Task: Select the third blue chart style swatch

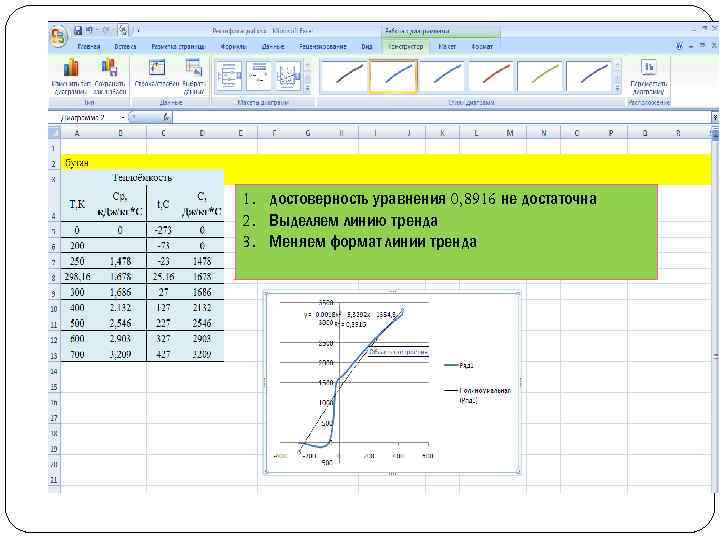Action: coord(443,76)
